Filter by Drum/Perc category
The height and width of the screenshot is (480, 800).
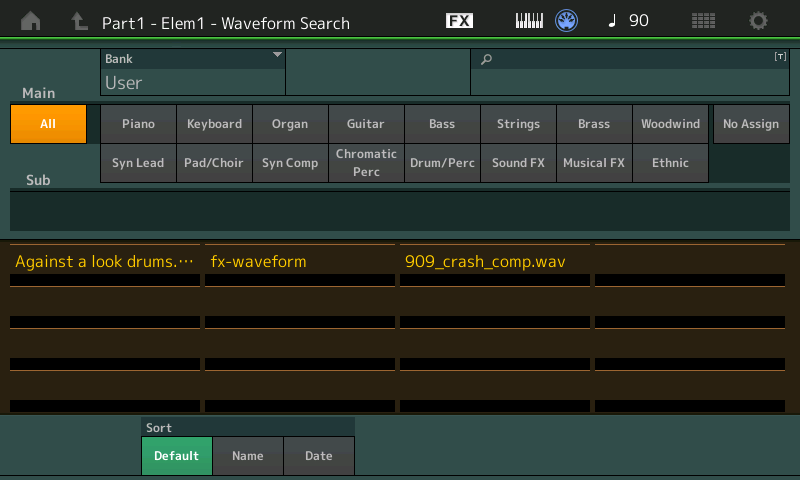442,163
